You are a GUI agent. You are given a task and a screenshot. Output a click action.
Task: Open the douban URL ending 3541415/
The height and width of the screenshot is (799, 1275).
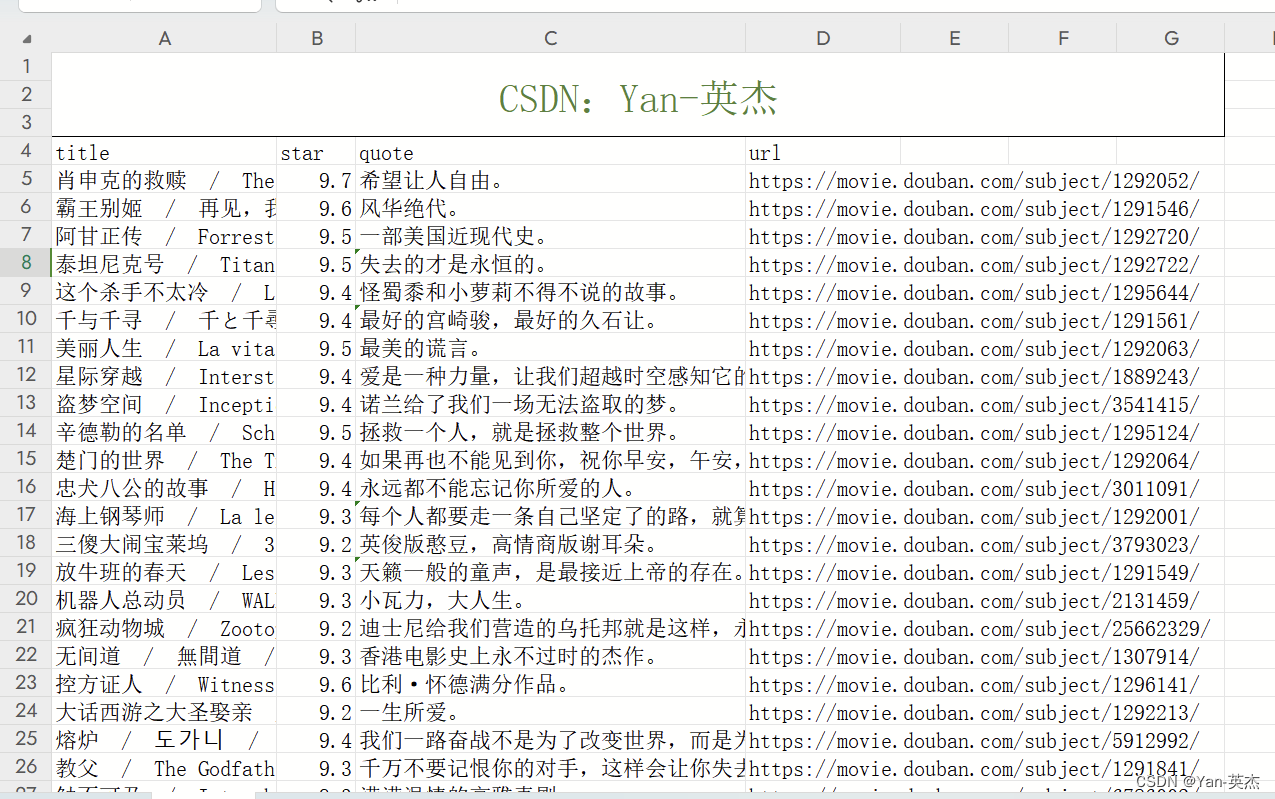tap(974, 405)
